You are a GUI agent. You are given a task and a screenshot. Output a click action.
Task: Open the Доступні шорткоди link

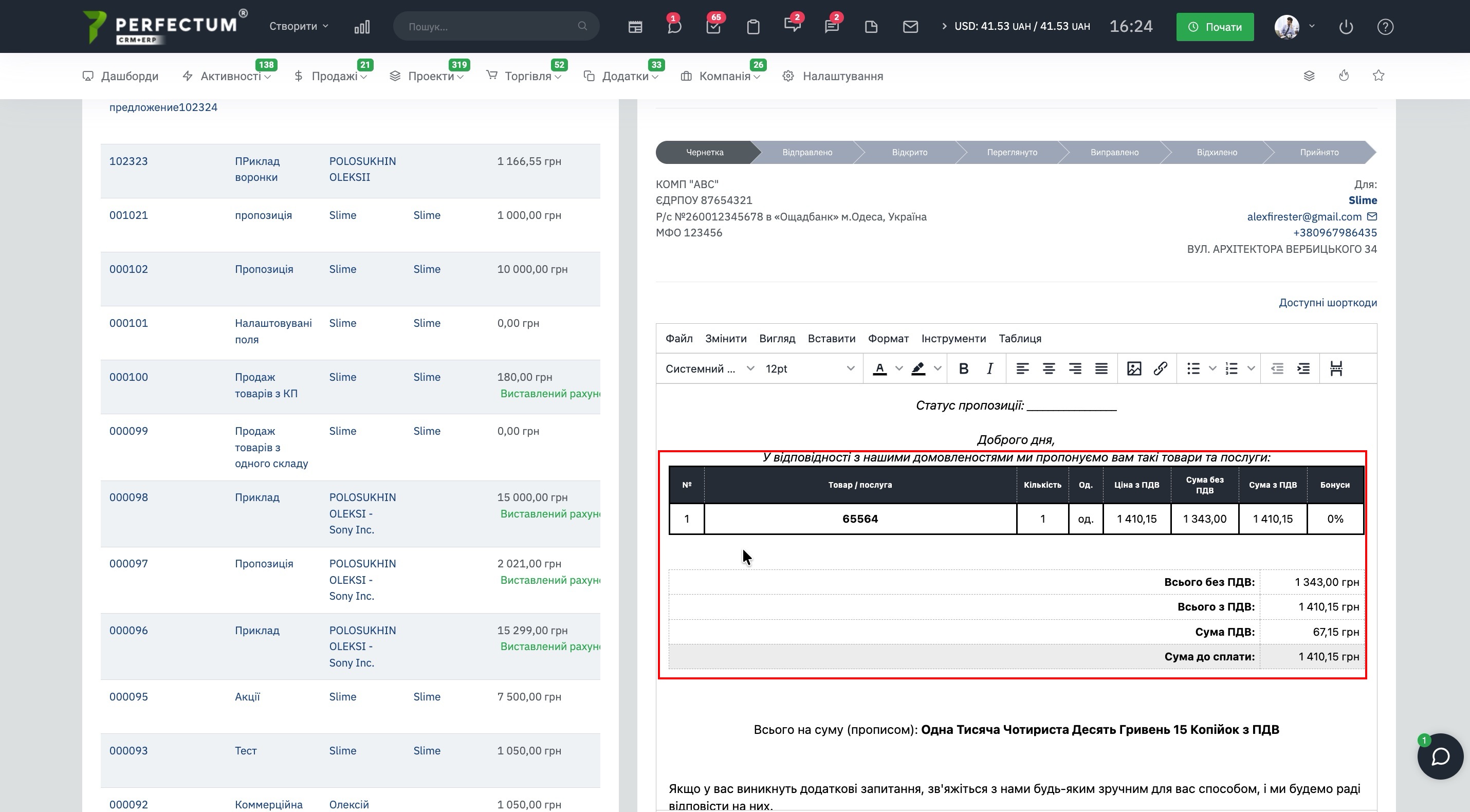click(1327, 302)
